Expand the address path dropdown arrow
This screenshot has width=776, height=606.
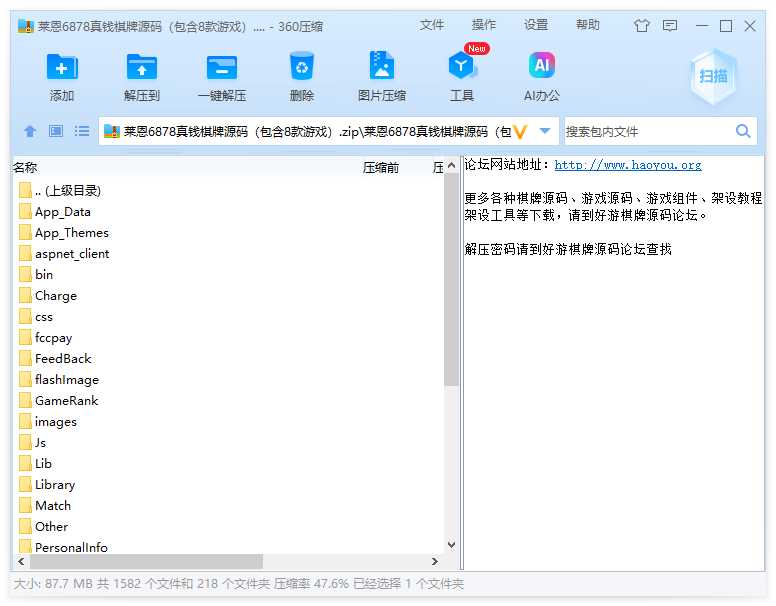tap(545, 131)
